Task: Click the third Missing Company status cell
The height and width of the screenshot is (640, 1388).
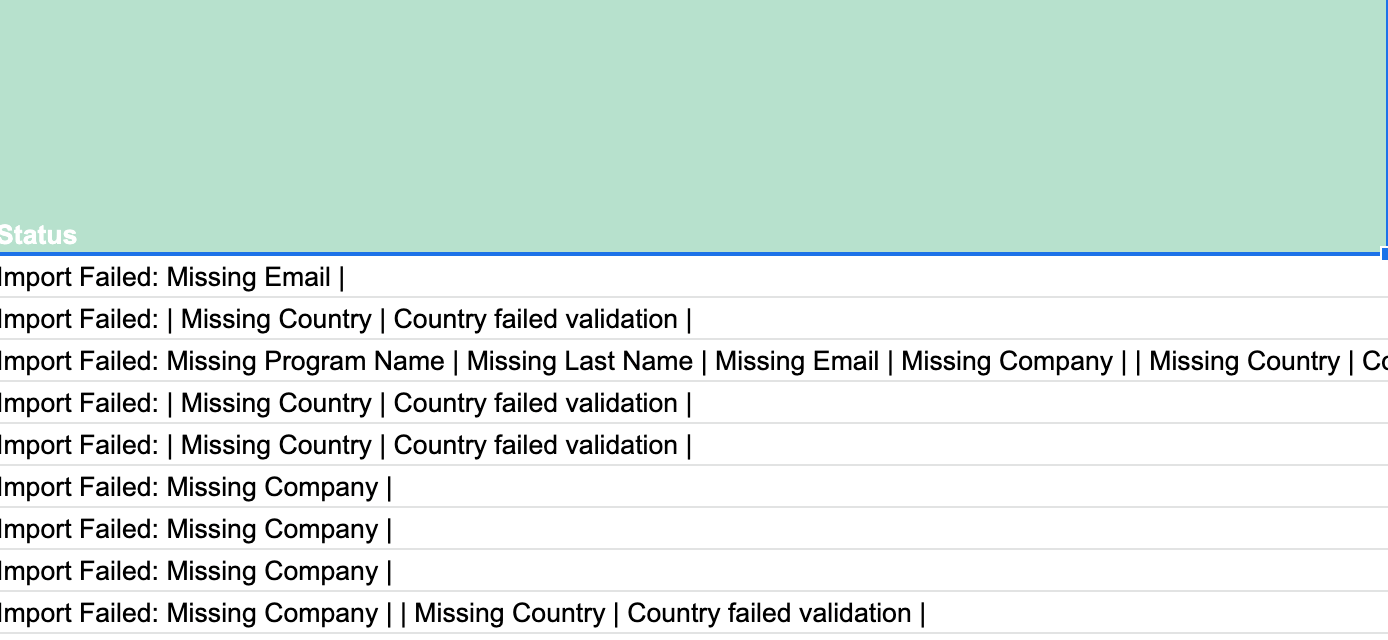Action: click(195, 571)
